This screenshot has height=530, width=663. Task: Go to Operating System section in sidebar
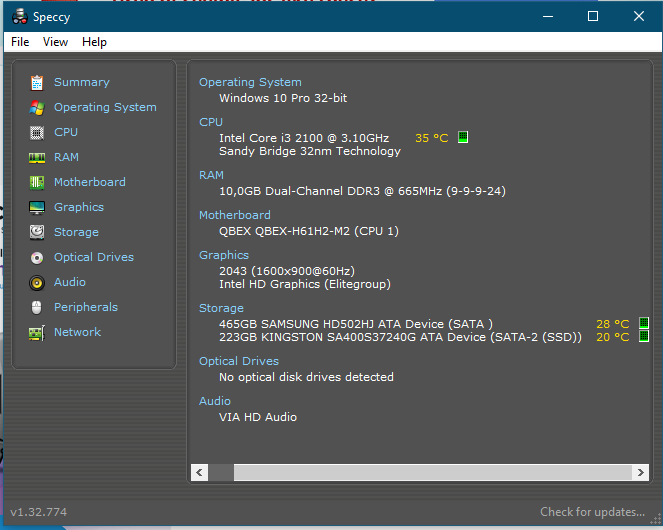[105, 107]
